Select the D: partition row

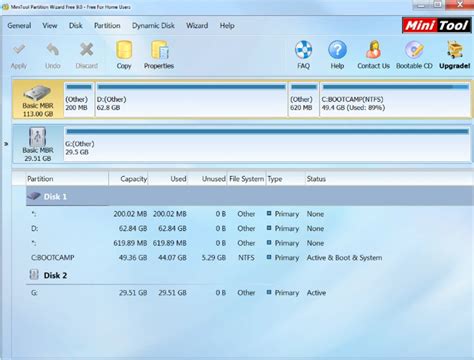click(249, 229)
